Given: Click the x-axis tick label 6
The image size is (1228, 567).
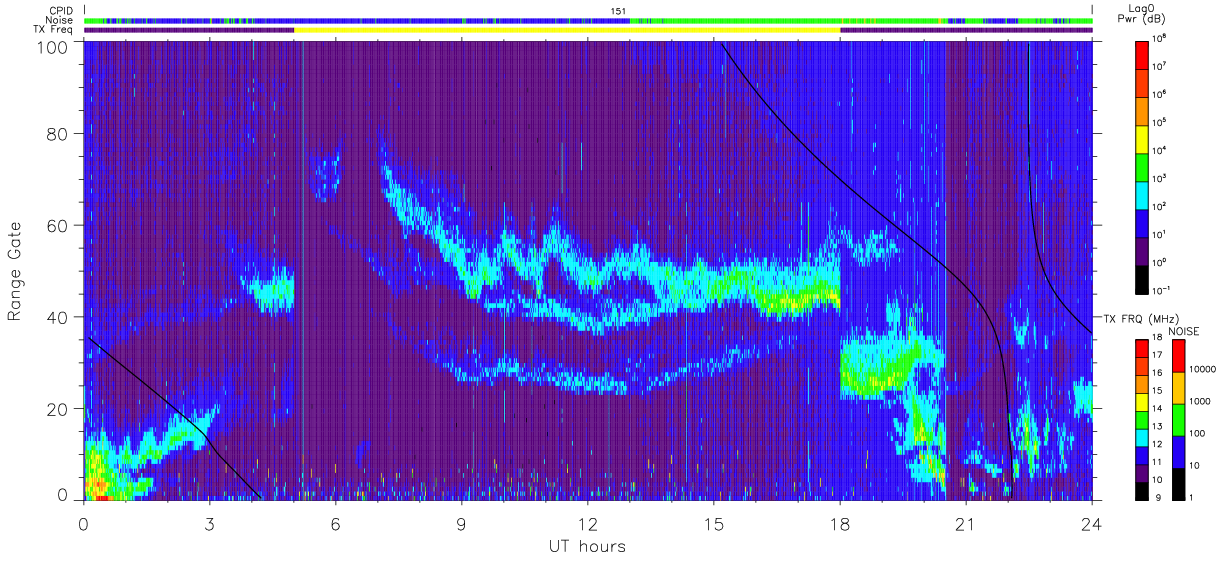Looking at the screenshot, I should coord(335,524).
